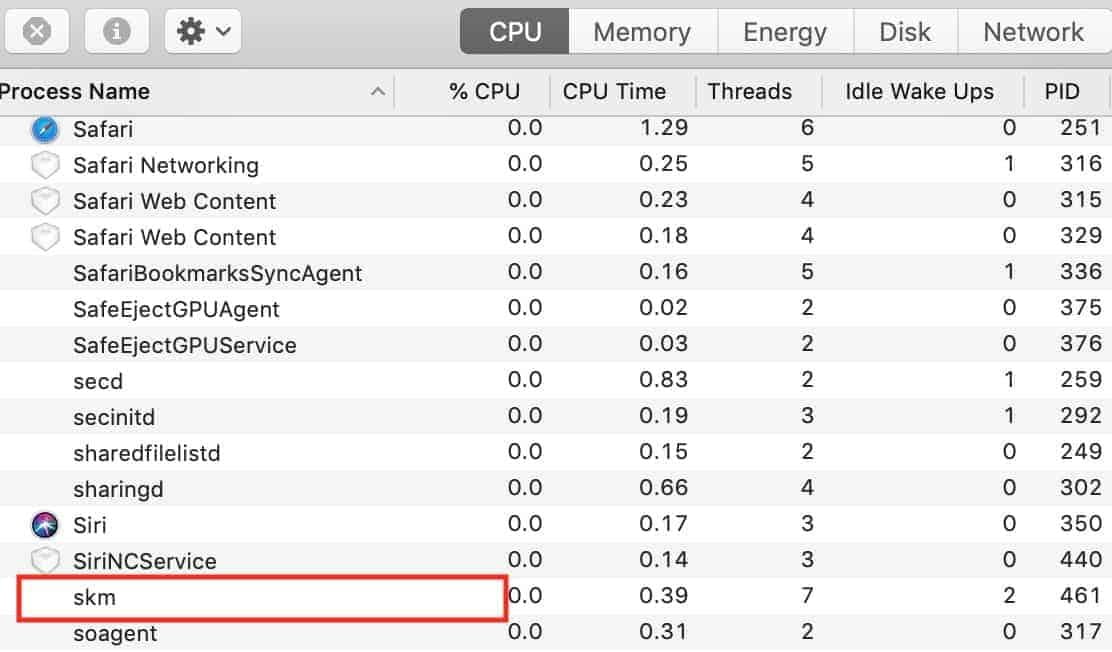The width and height of the screenshot is (1112, 652).
Task: Open the Network tab
Action: click(x=1034, y=32)
